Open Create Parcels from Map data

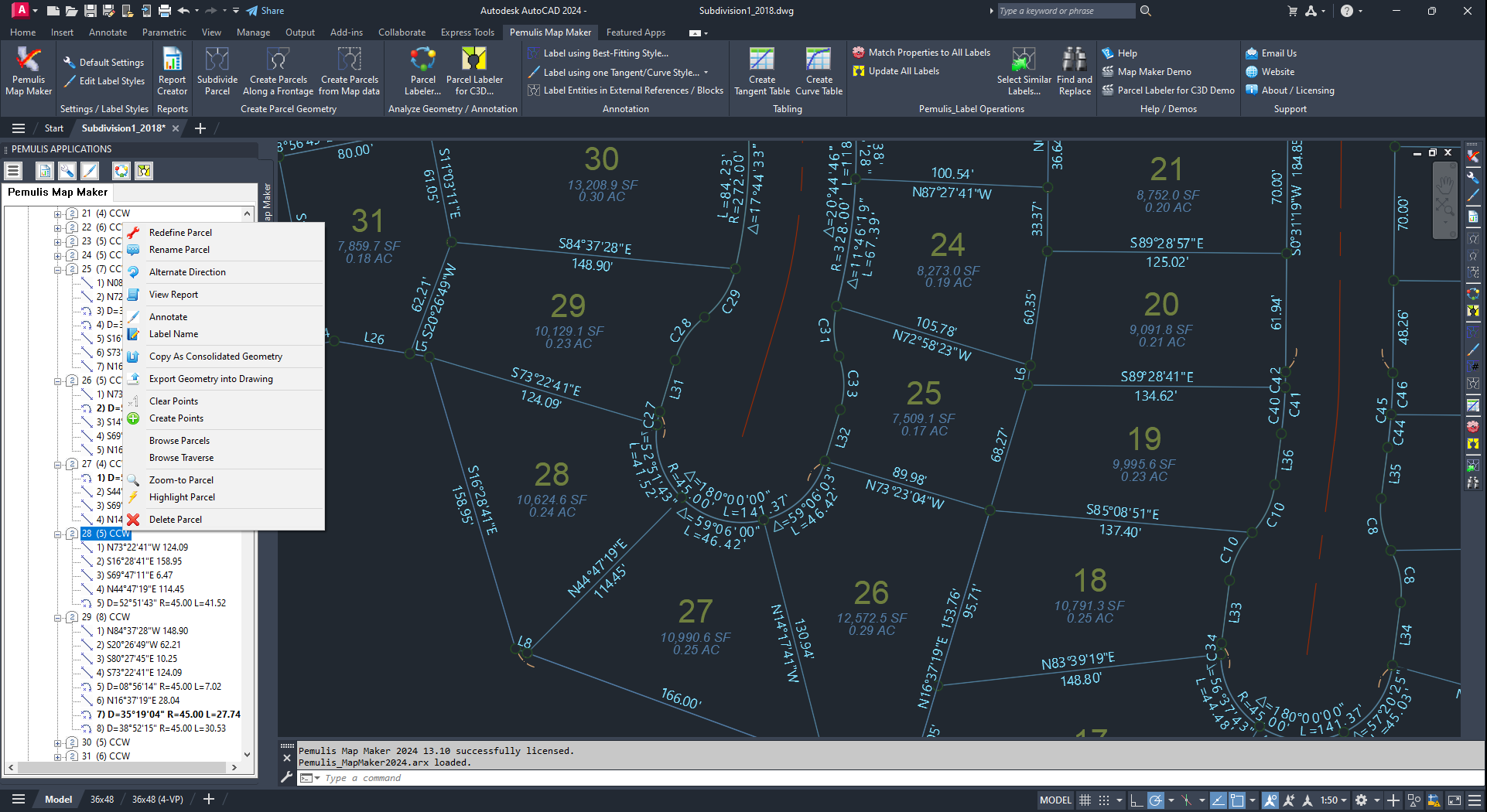(x=350, y=71)
